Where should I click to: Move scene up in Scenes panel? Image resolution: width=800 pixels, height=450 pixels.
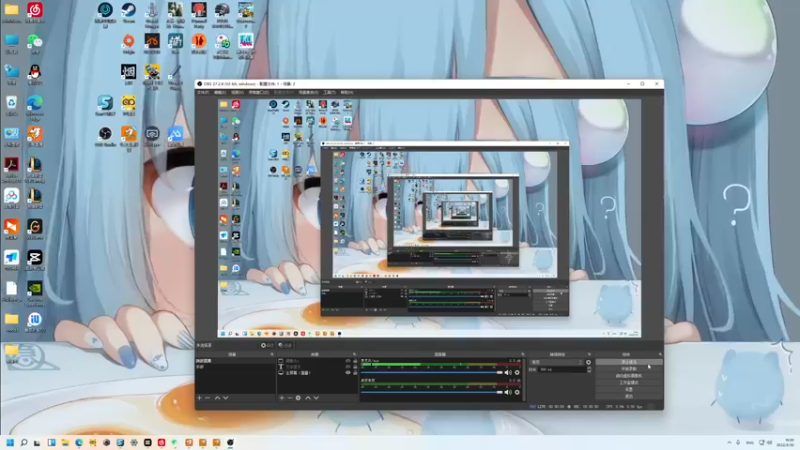[x=217, y=398]
